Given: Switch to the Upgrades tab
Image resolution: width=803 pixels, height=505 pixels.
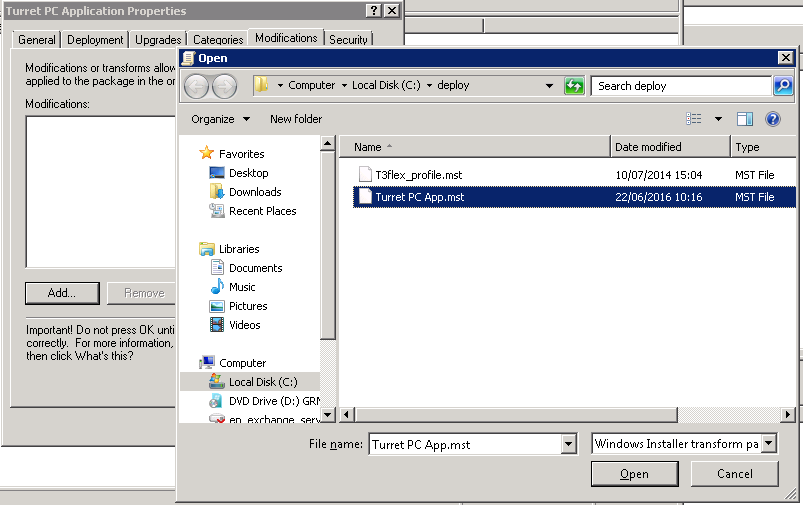Looking at the screenshot, I should pos(158,39).
